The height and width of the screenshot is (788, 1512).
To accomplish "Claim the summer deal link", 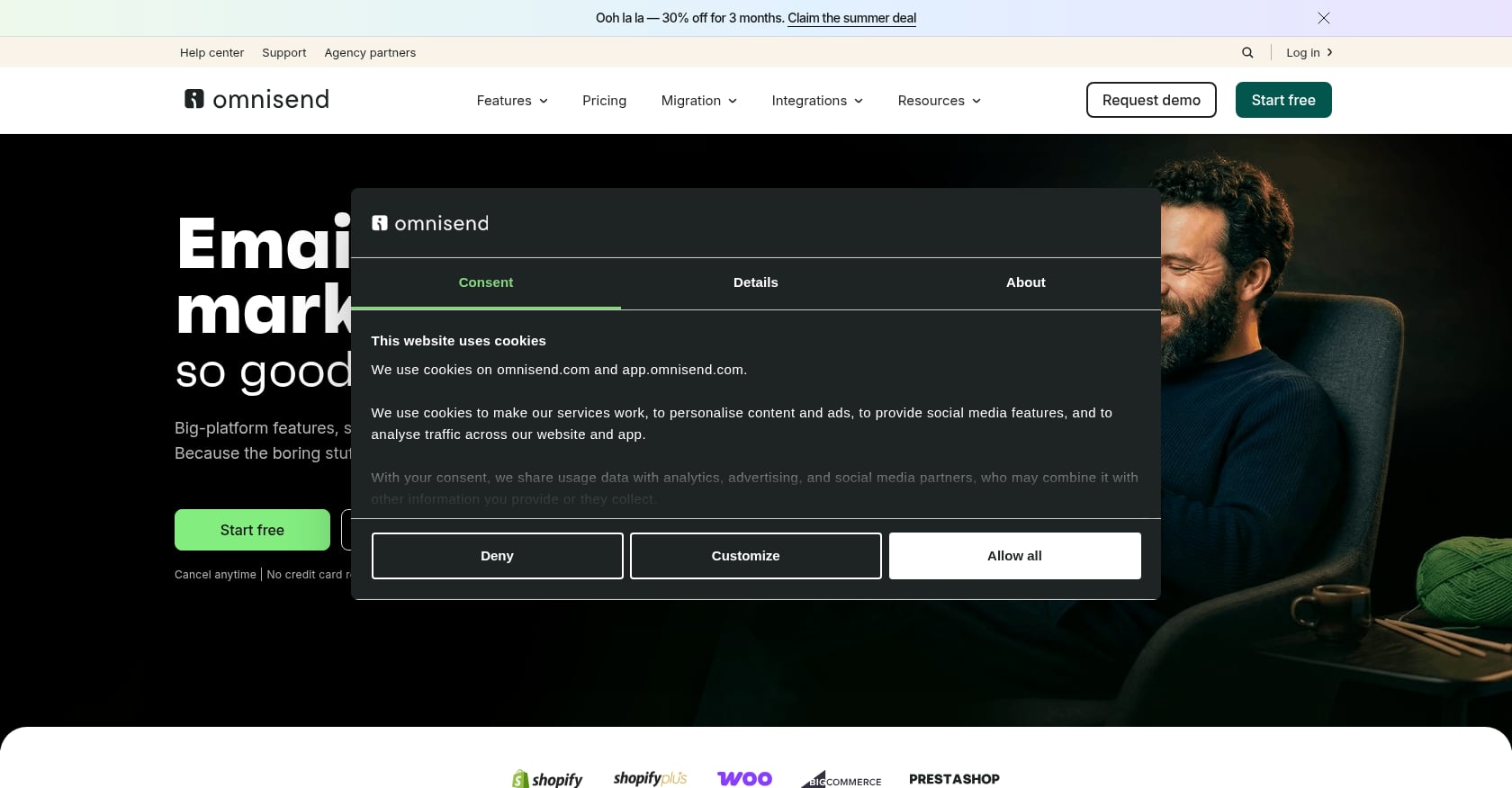I will point(851,18).
